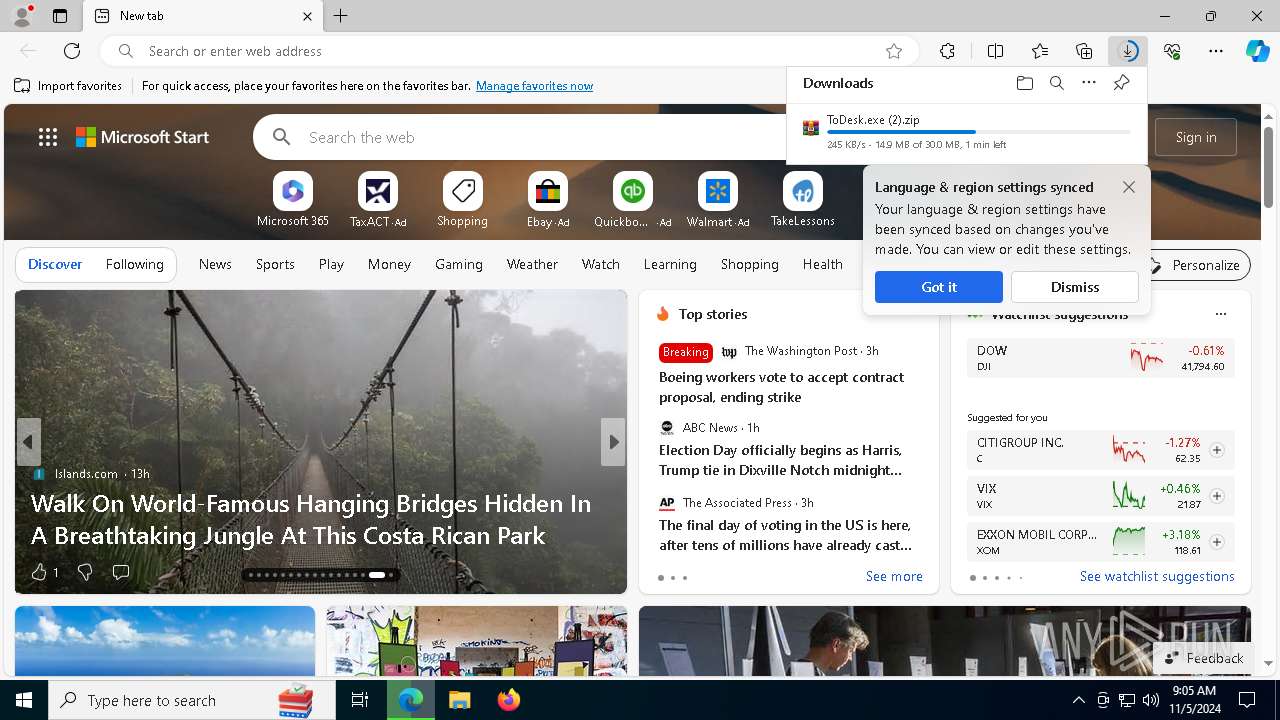Open Edge Settings and more menu
This screenshot has height=720, width=1280.
[x=1216, y=51]
